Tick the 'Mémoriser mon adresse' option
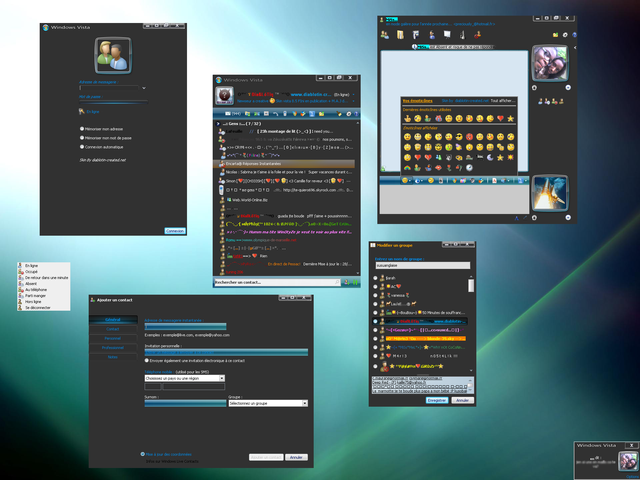 pyautogui.click(x=82, y=129)
